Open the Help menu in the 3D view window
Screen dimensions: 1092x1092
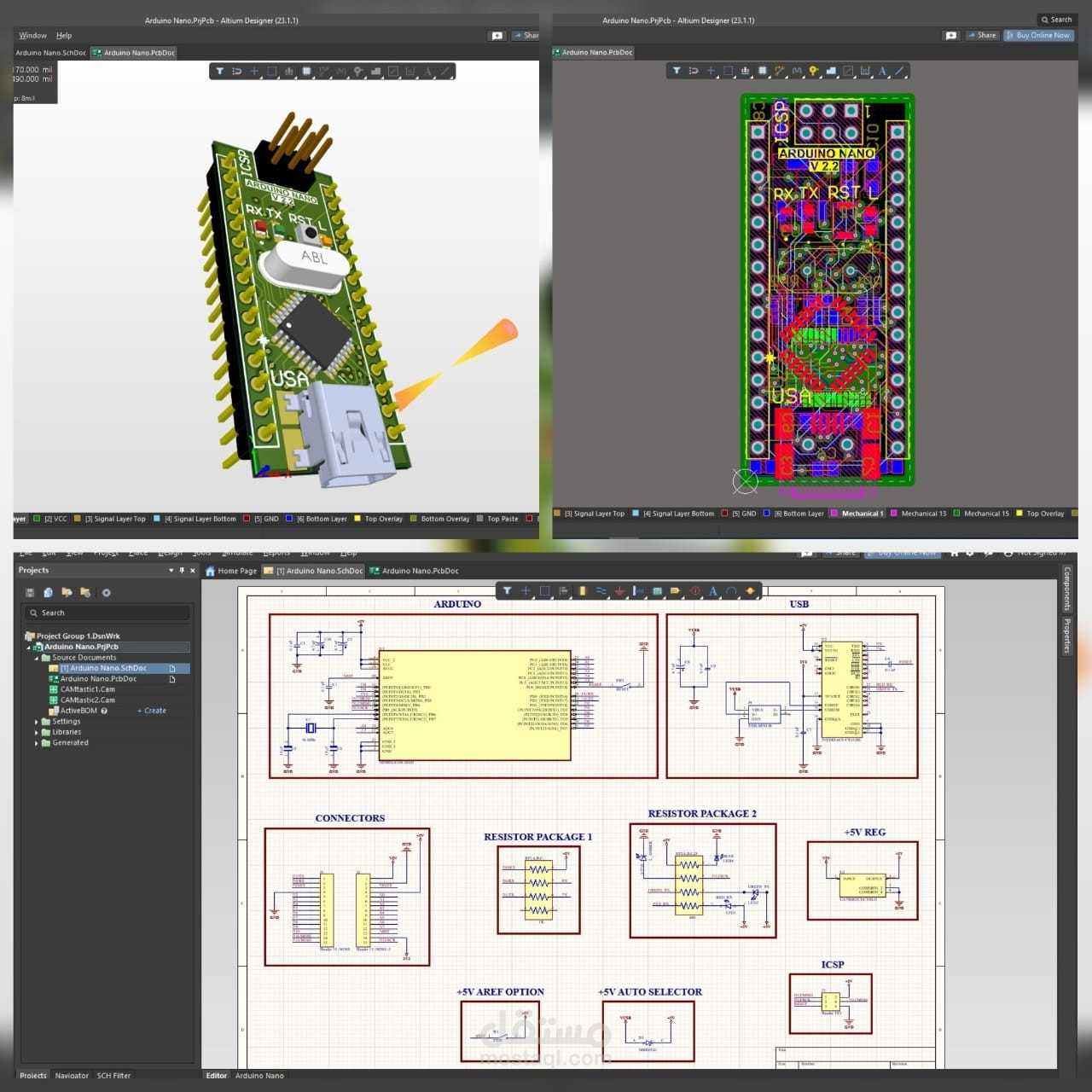click(x=64, y=36)
